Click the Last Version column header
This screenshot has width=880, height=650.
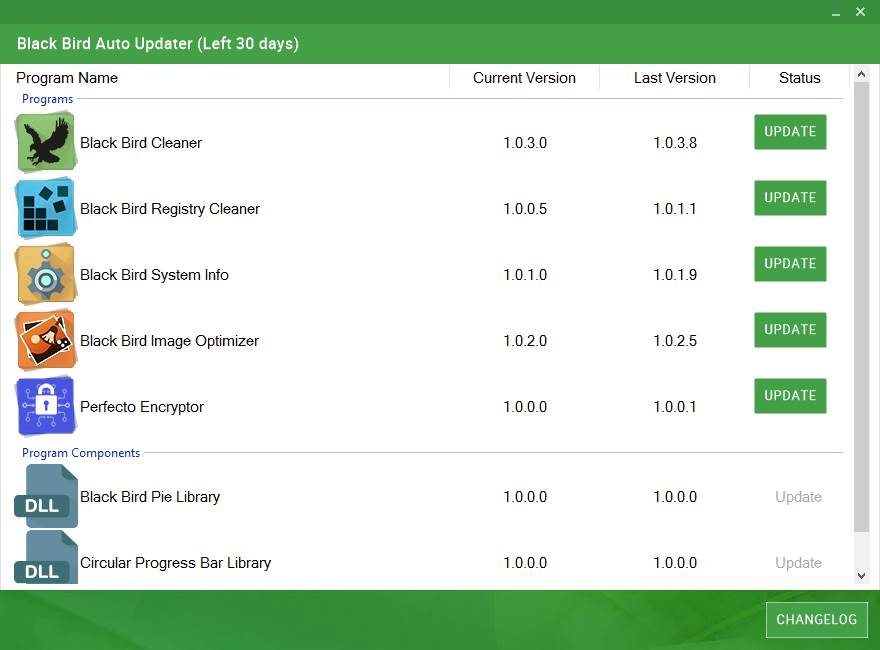(x=675, y=77)
